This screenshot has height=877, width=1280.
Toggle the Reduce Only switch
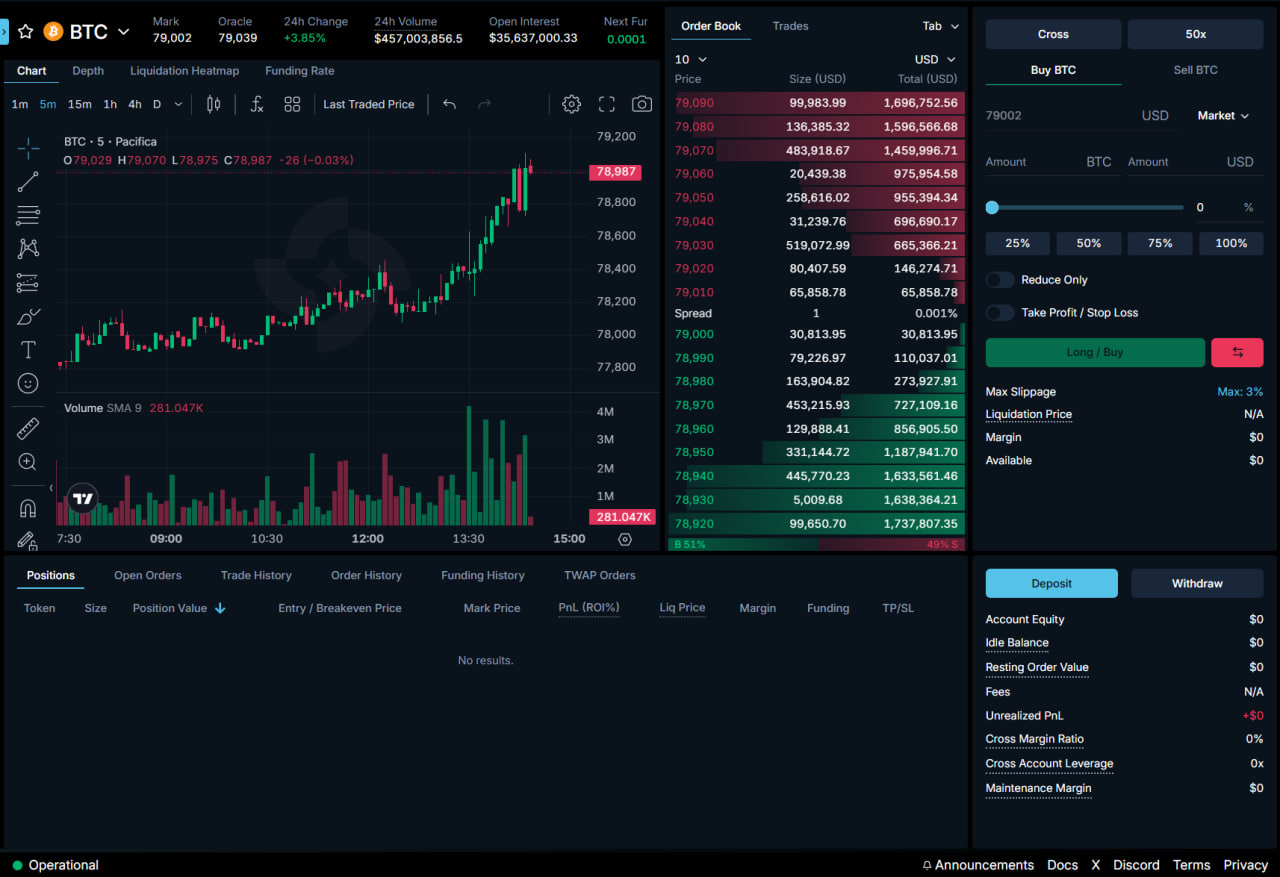click(x=1000, y=280)
